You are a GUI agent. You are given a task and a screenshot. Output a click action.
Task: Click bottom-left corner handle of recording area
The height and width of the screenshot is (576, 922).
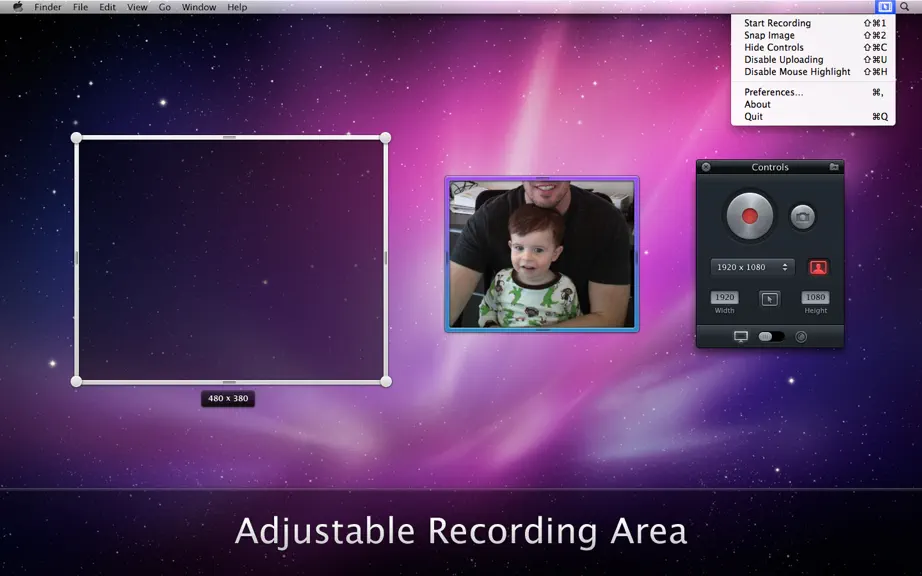(x=76, y=381)
